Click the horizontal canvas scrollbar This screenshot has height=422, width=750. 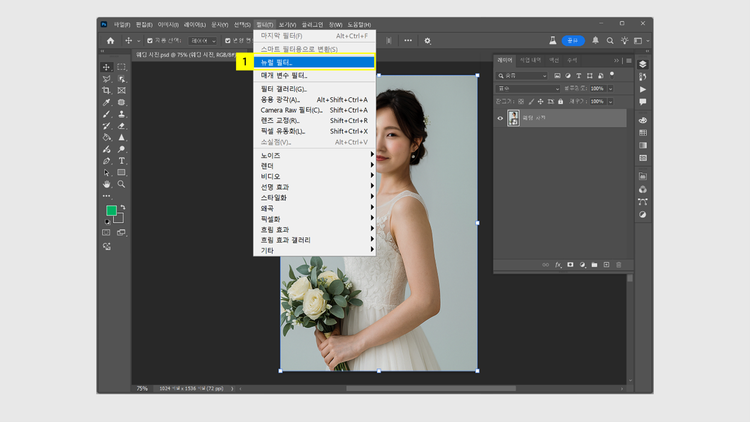(x=430, y=389)
